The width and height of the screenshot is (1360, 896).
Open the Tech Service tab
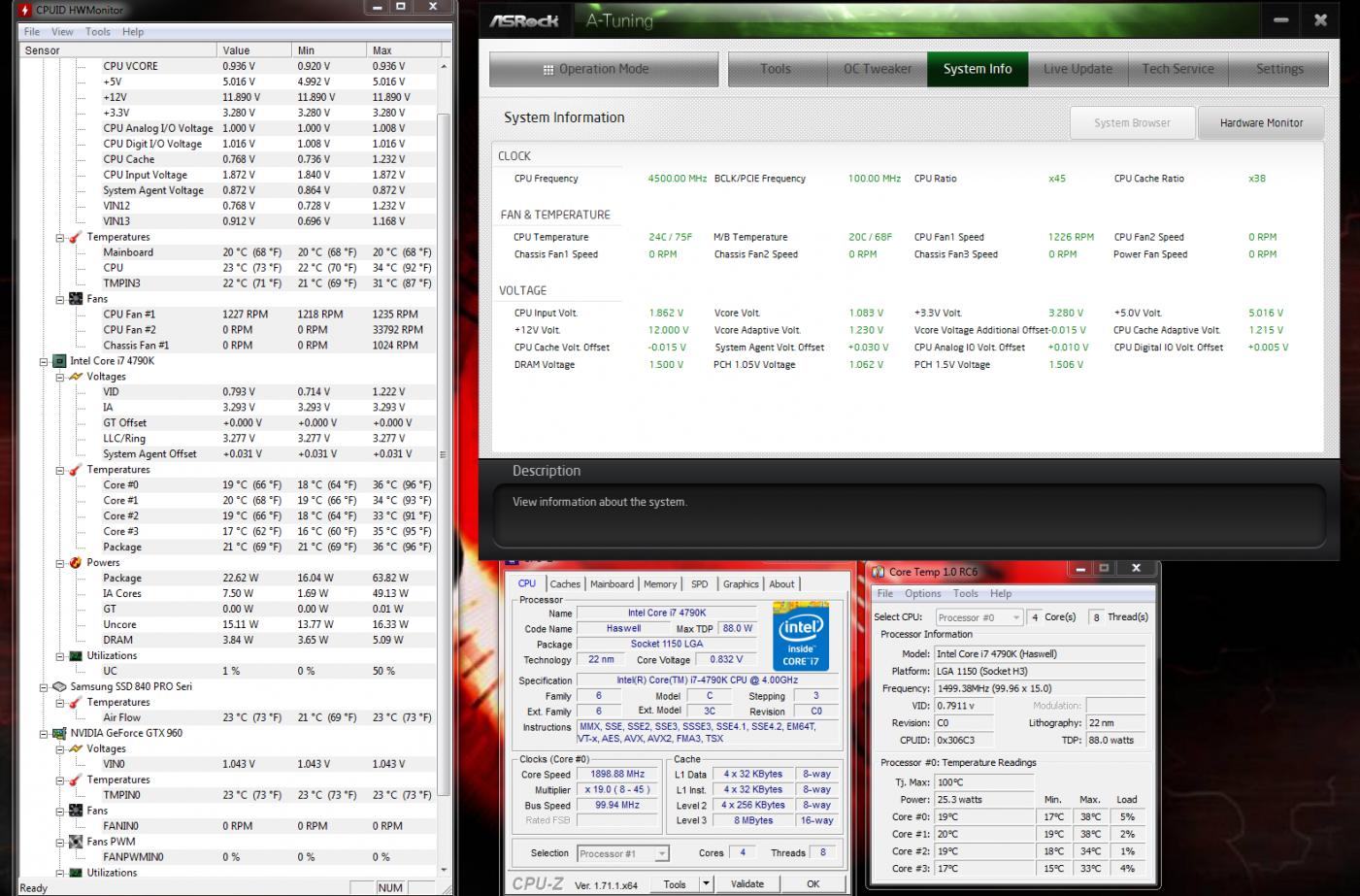(1178, 69)
